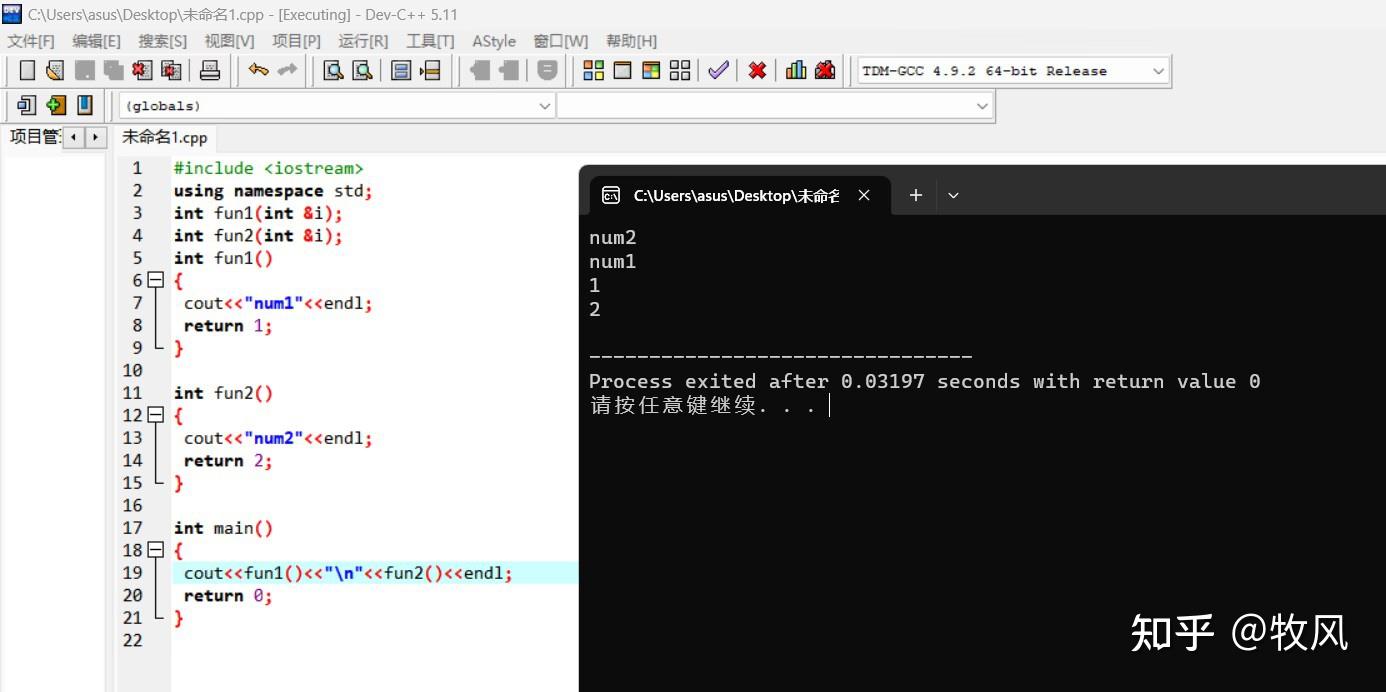The width and height of the screenshot is (1386, 692).
Task: Open the AStyle menu
Action: coord(494,41)
